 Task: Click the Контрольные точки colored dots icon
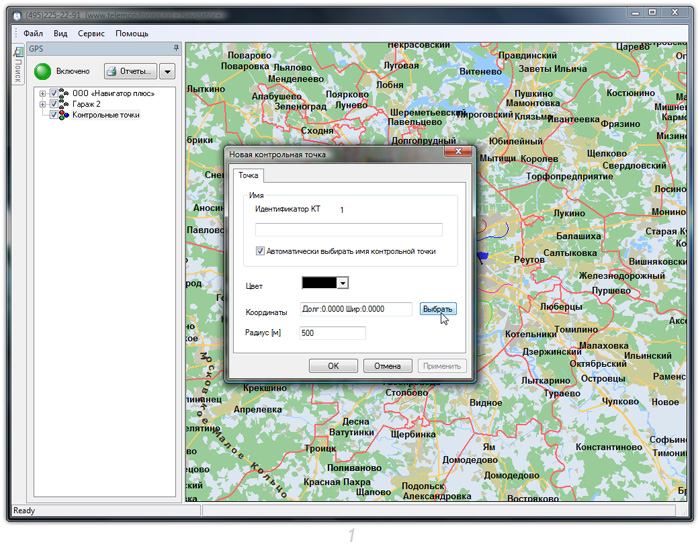click(64, 115)
